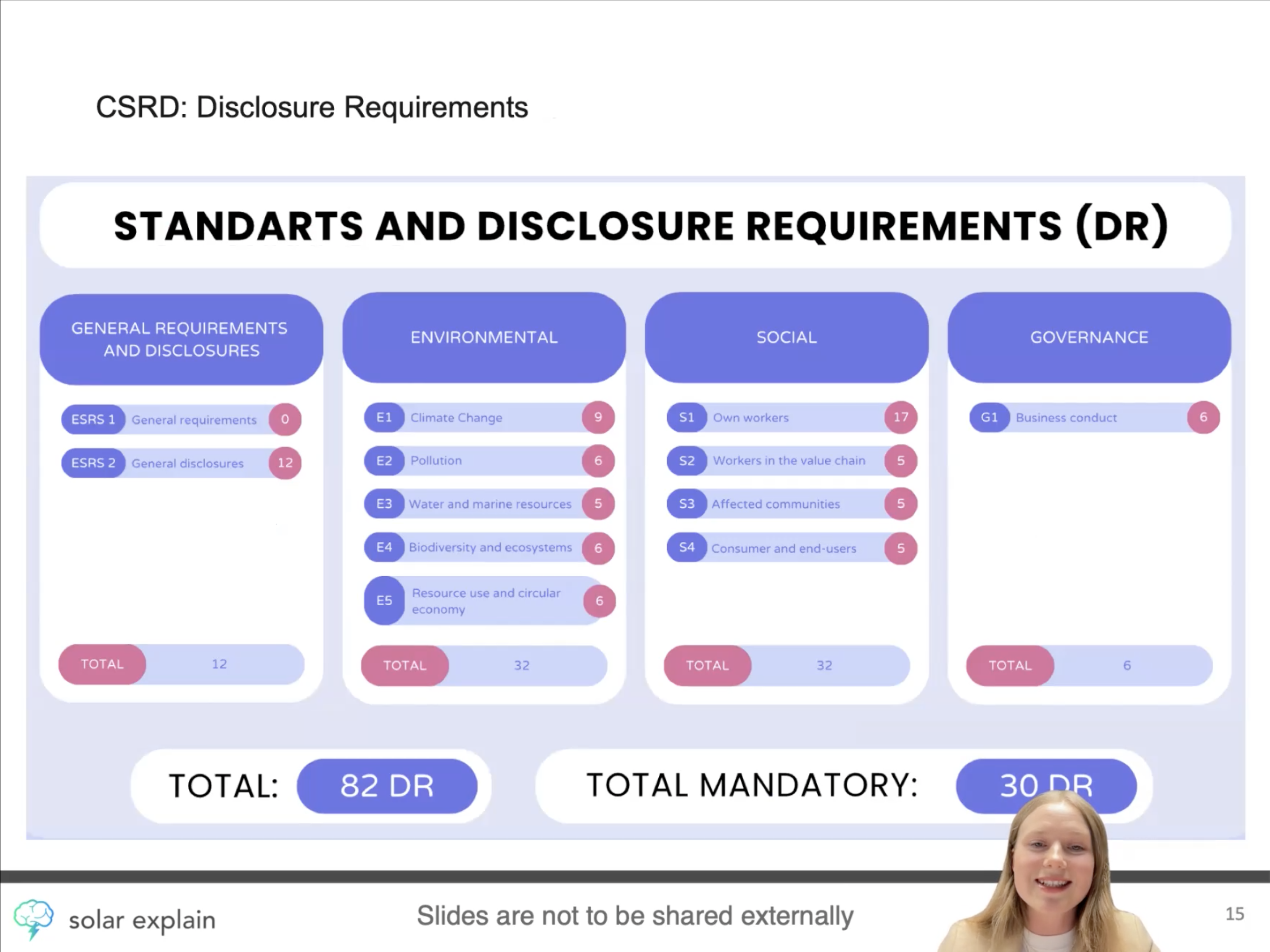
Task: Click the solar explain brain logo icon
Action: click(33, 919)
